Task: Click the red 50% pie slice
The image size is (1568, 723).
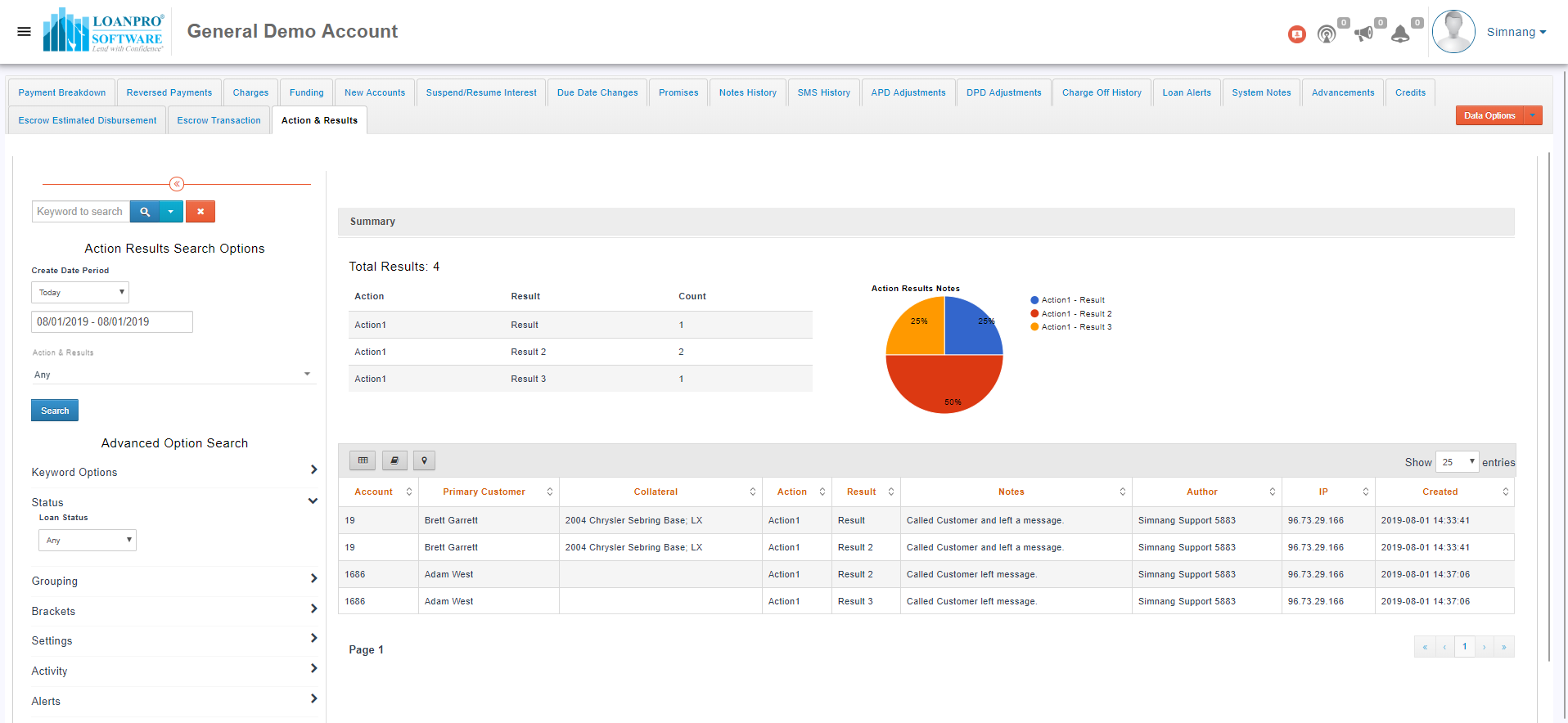Action: 944,384
